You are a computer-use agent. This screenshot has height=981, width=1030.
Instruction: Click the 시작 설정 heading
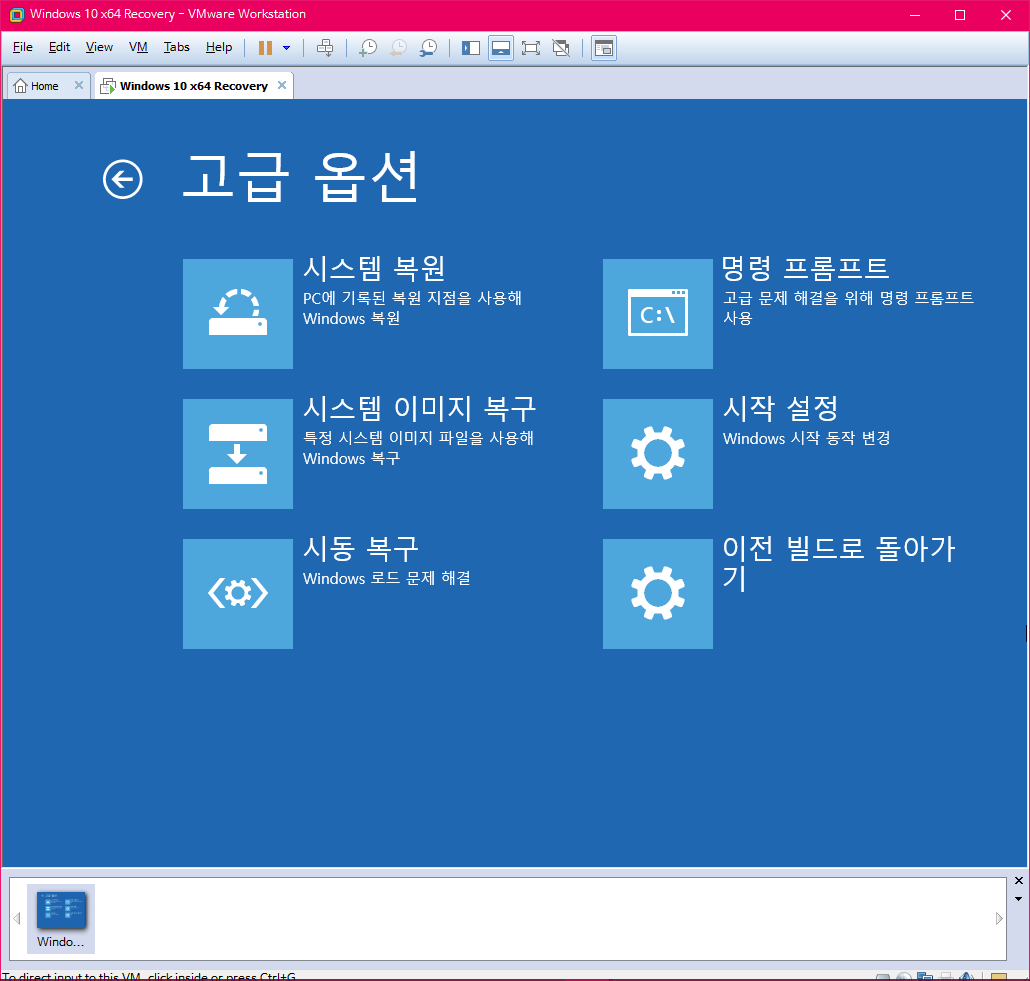(780, 408)
